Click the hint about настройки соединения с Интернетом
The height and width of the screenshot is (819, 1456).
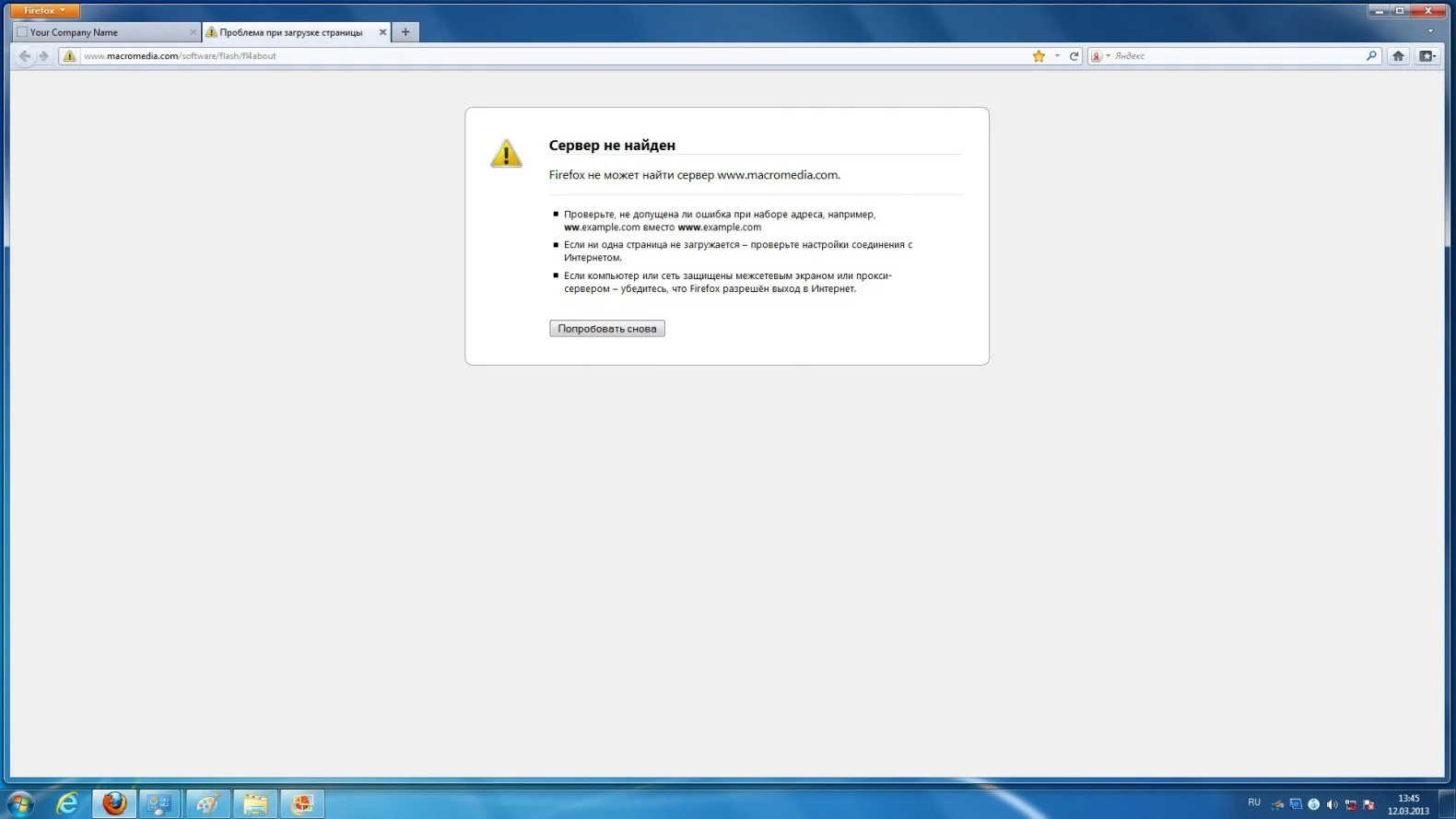(738, 252)
